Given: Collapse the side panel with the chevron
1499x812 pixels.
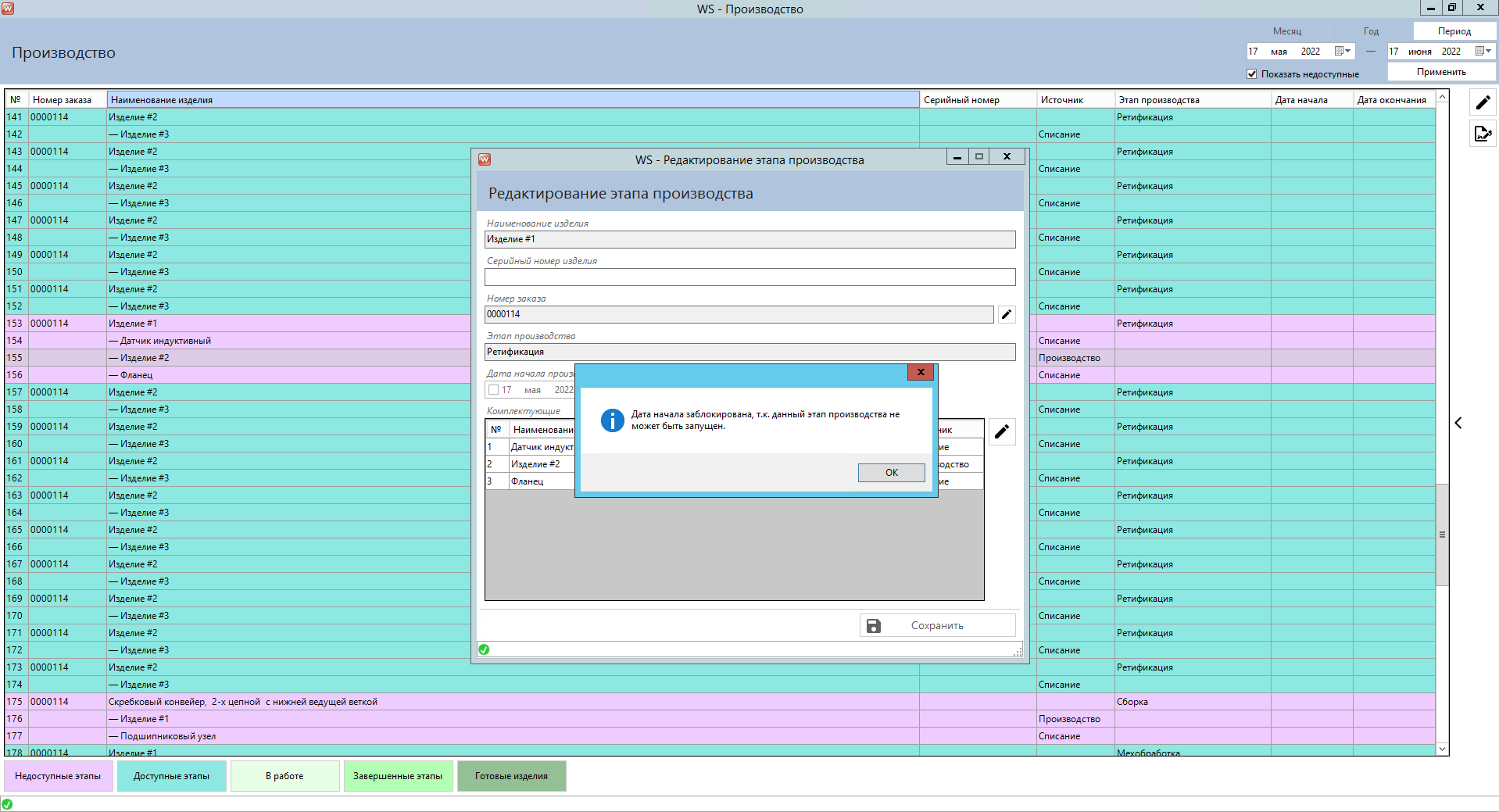Looking at the screenshot, I should pyautogui.click(x=1458, y=423).
